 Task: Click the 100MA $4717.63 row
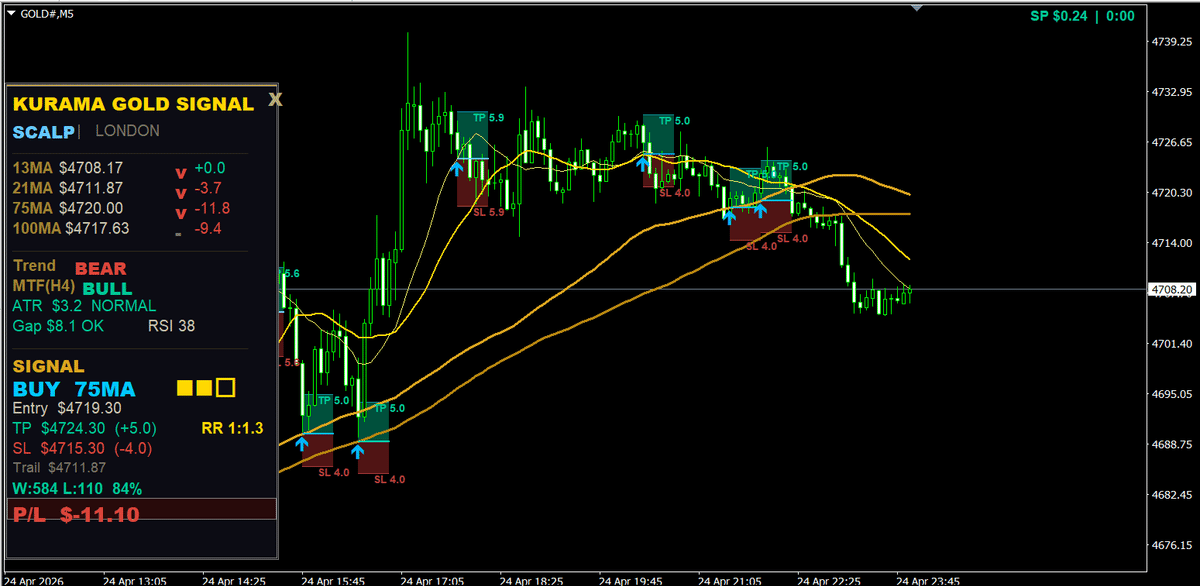pos(71,229)
